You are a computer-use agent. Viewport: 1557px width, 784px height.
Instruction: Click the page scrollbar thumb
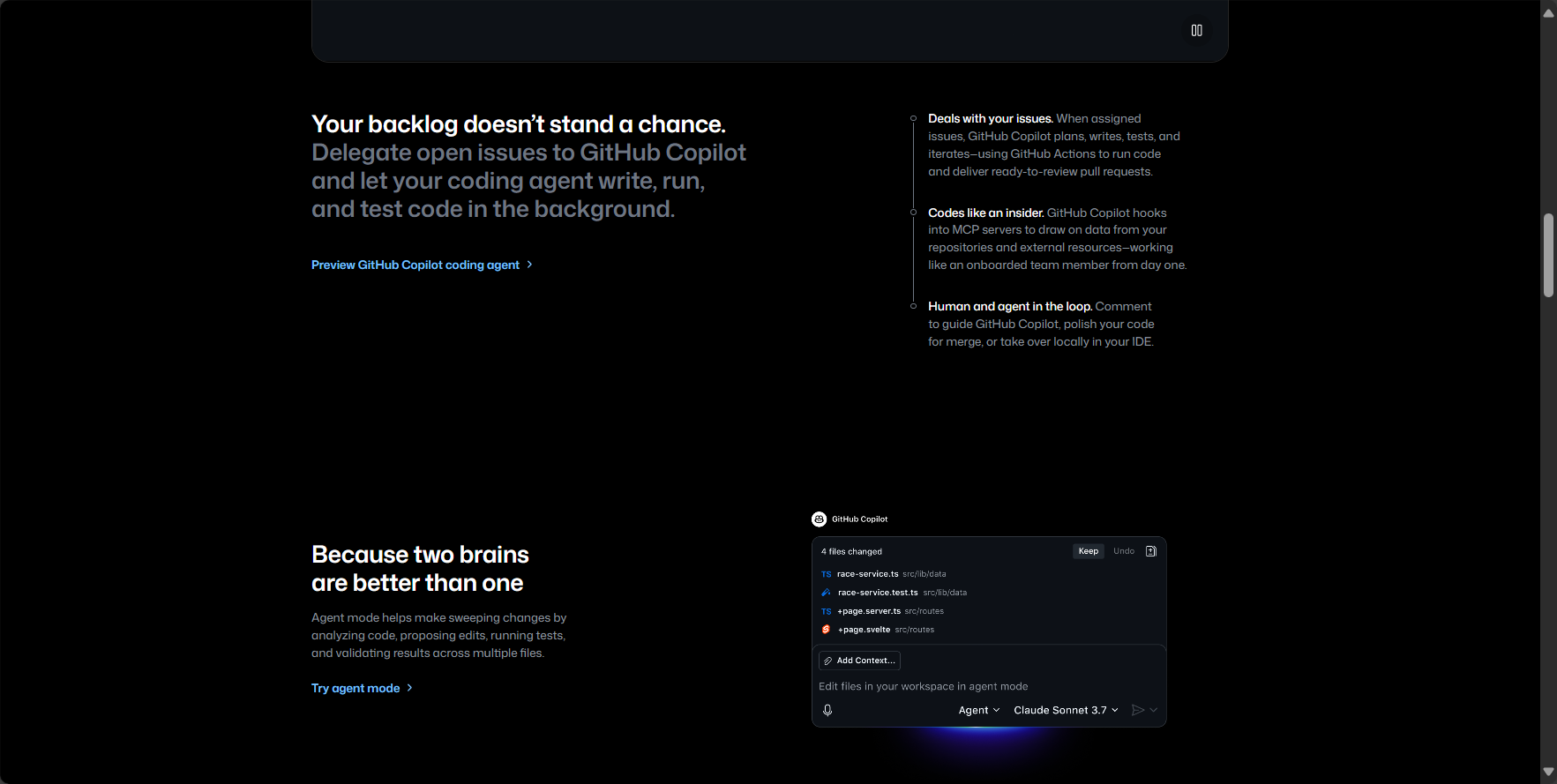click(1548, 255)
